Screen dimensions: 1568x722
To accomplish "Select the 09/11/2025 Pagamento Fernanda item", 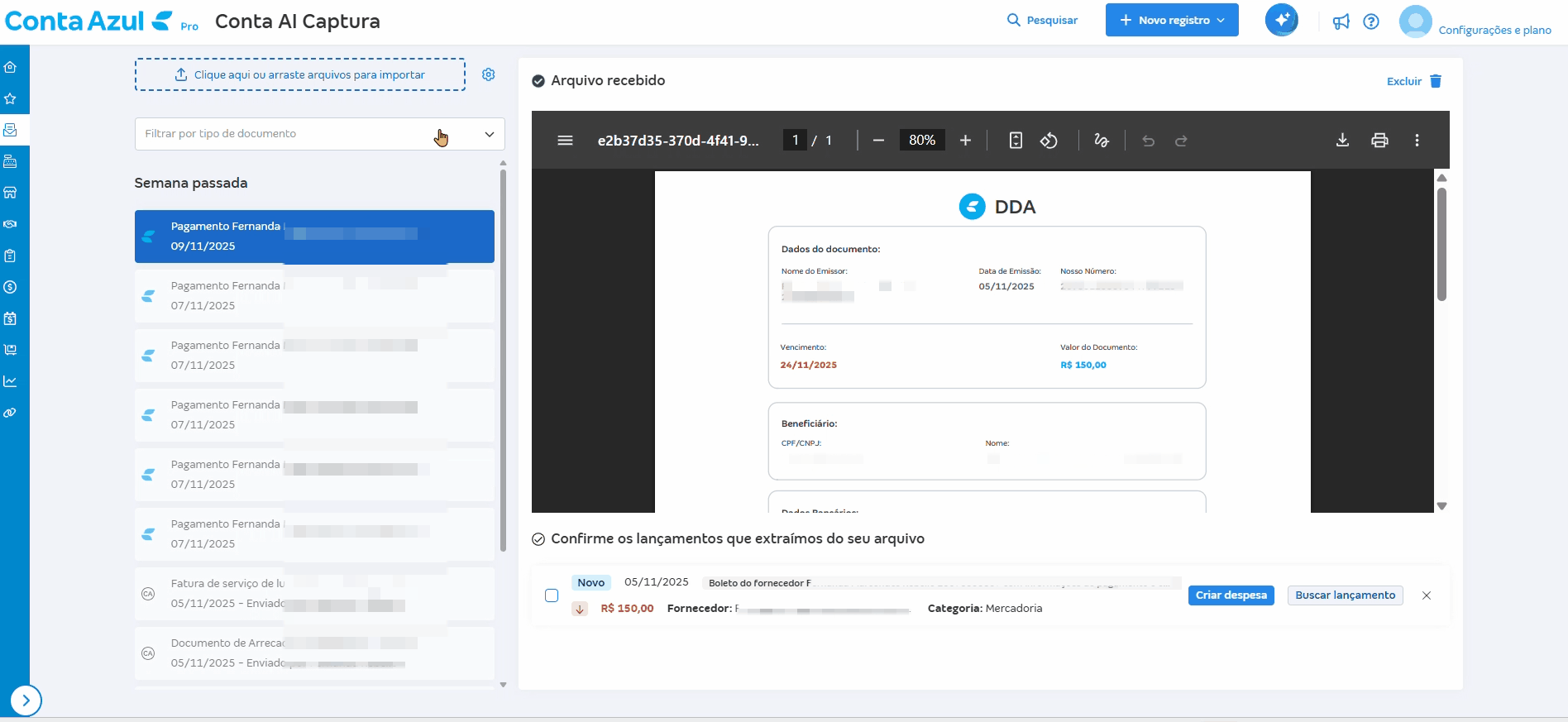I will (x=314, y=237).
